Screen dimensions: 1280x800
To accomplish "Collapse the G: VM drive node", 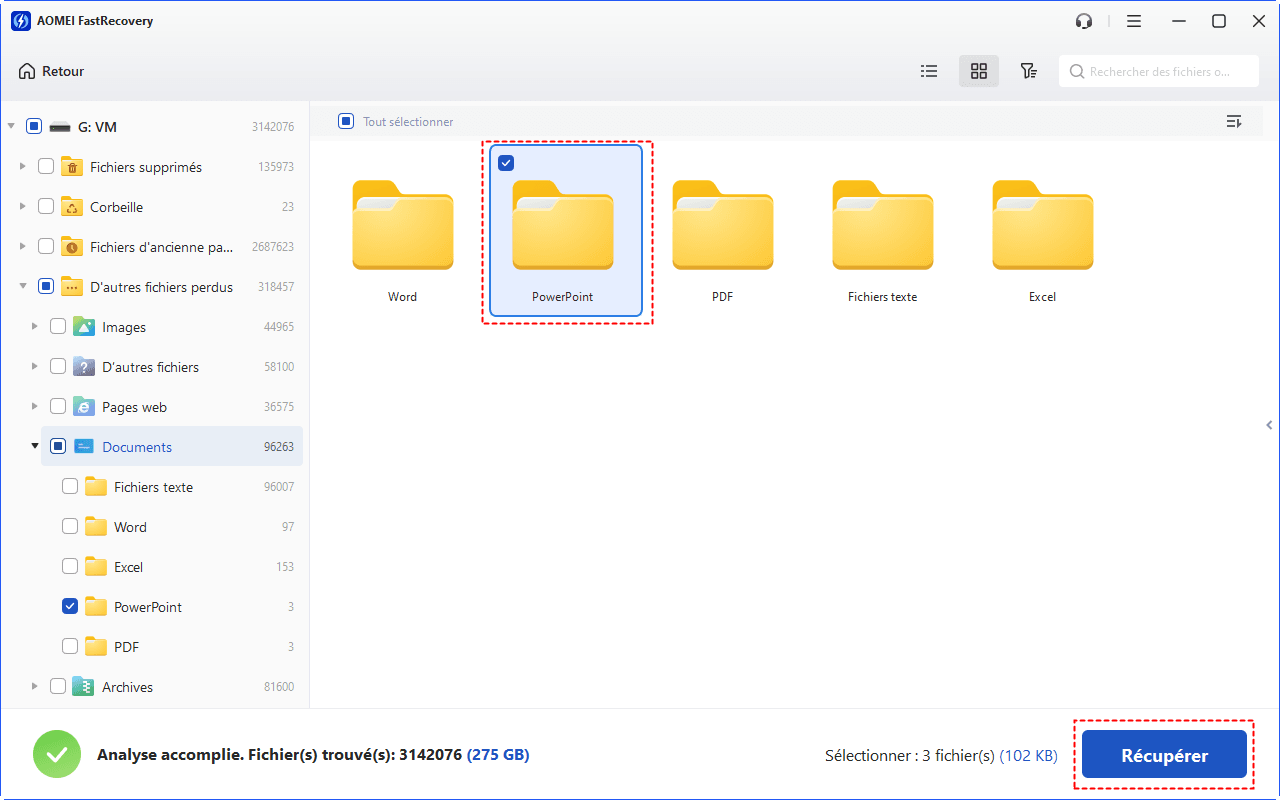I will pos(11,127).
